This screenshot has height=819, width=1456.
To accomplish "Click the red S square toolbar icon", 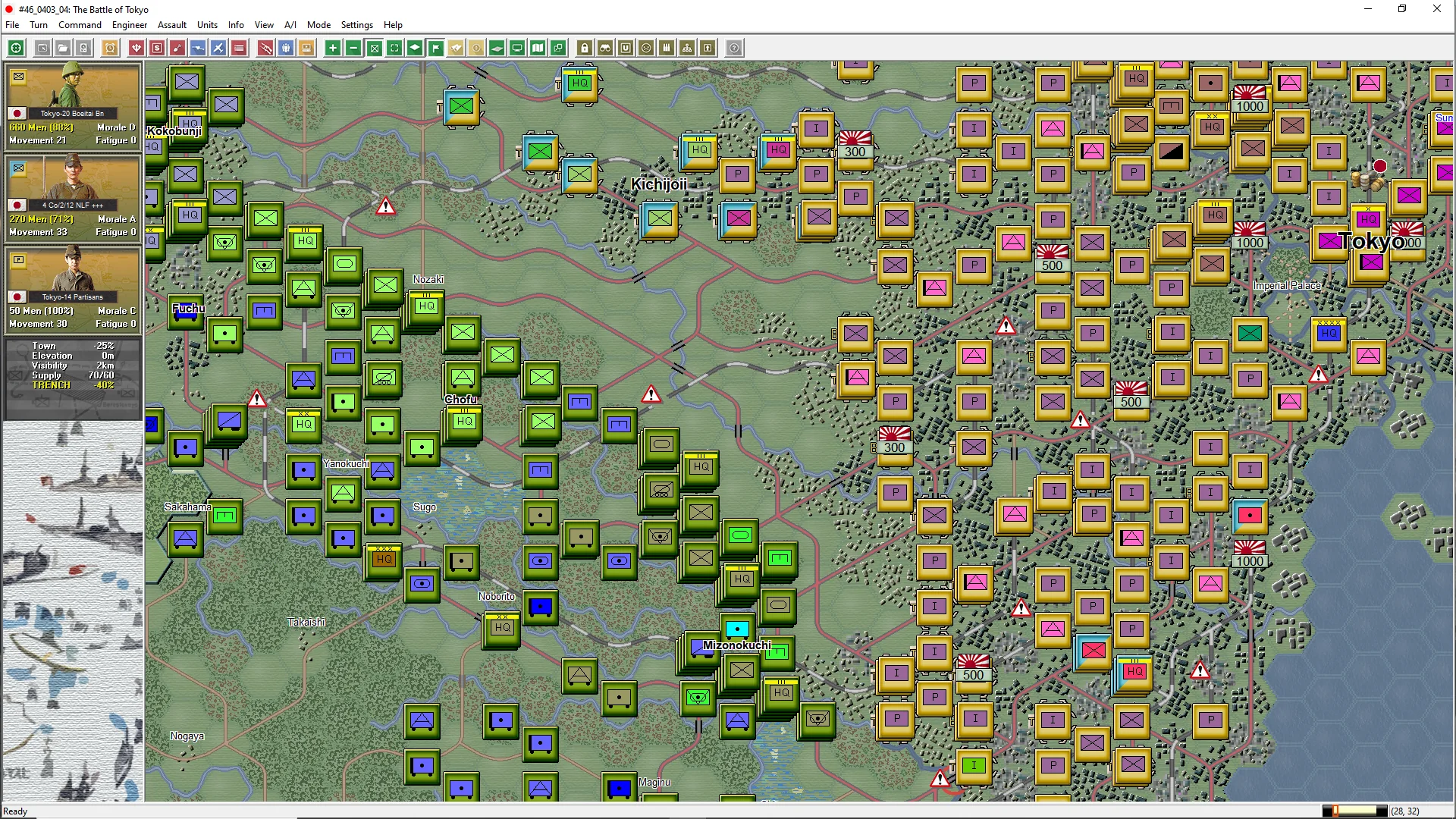I will click(x=157, y=48).
